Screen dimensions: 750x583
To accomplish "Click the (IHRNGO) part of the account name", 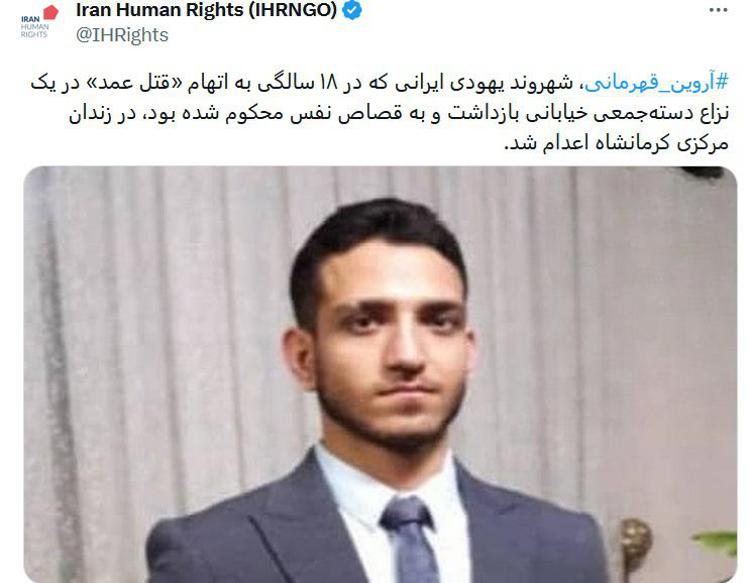I will [x=293, y=10].
